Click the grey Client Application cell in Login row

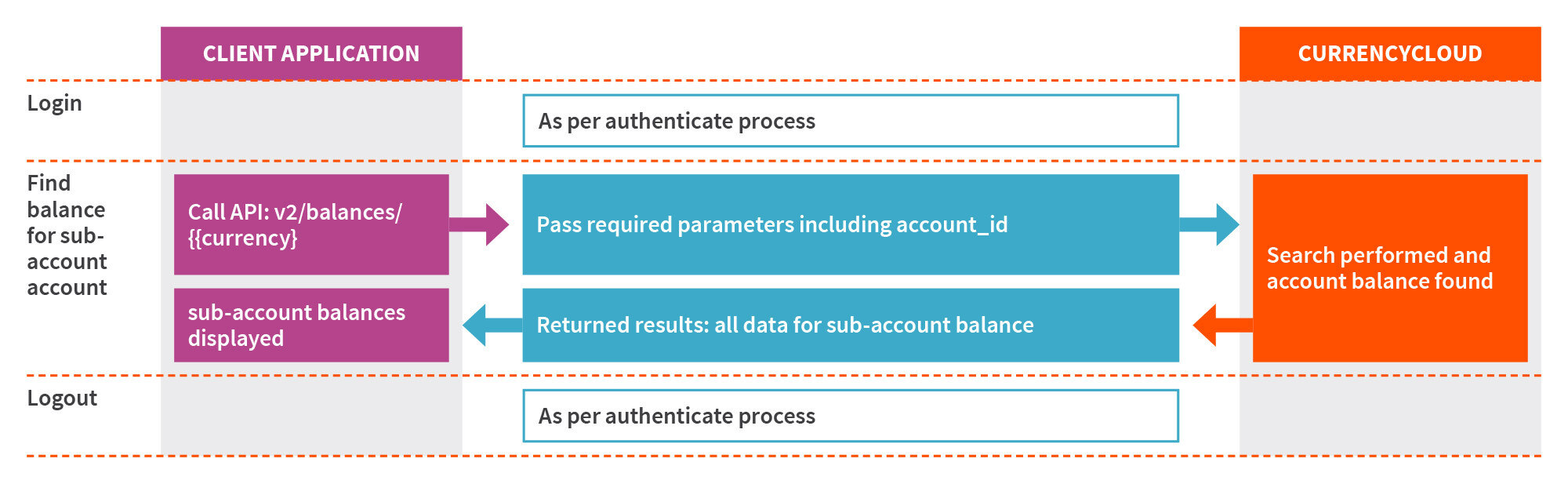[311, 121]
